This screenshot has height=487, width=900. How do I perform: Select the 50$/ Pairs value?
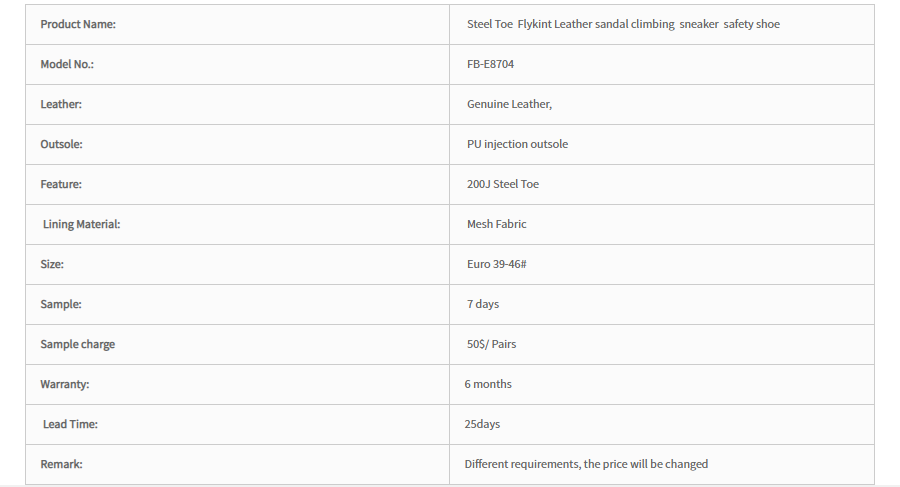[491, 344]
